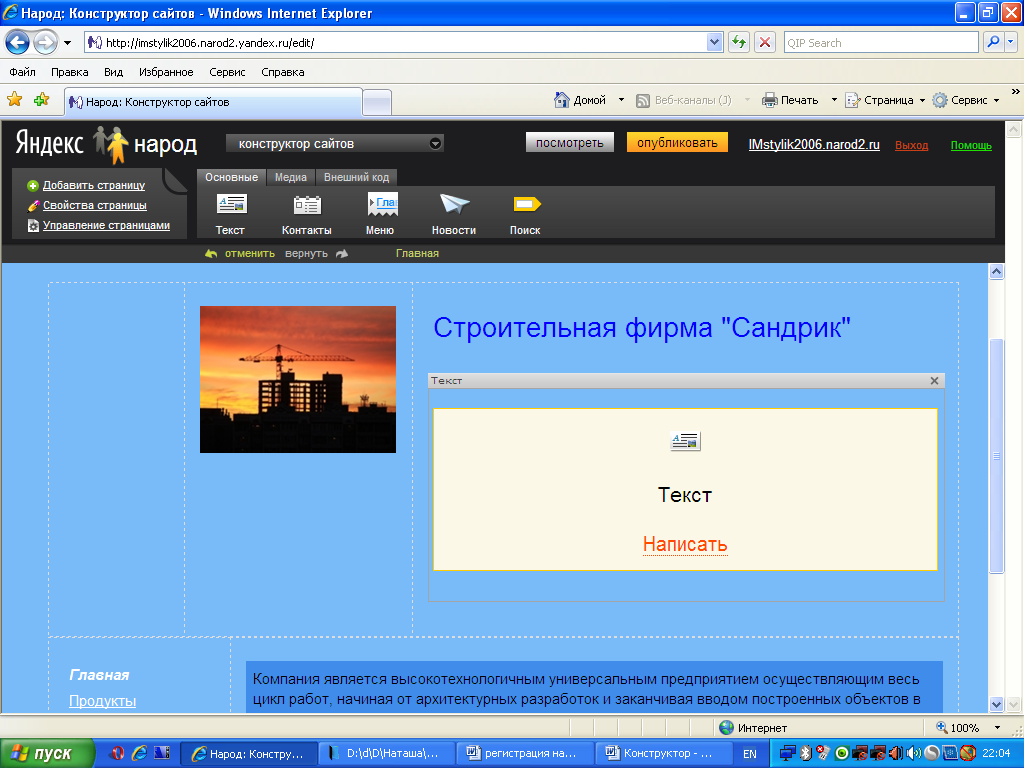Click the redo arrow next to вернуть
This screenshot has height=768, width=1024.
pyautogui.click(x=342, y=253)
